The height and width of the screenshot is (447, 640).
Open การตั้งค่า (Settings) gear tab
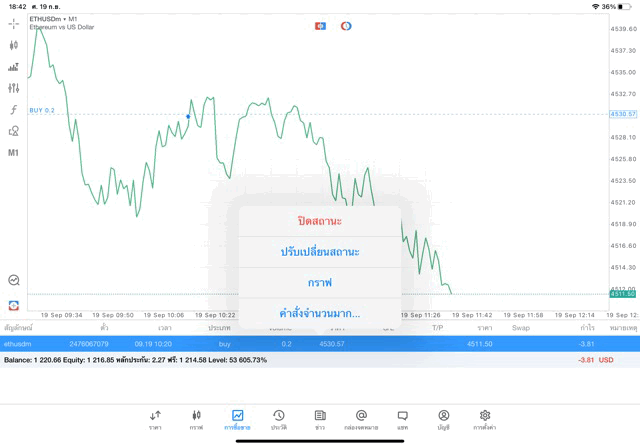coord(485,419)
